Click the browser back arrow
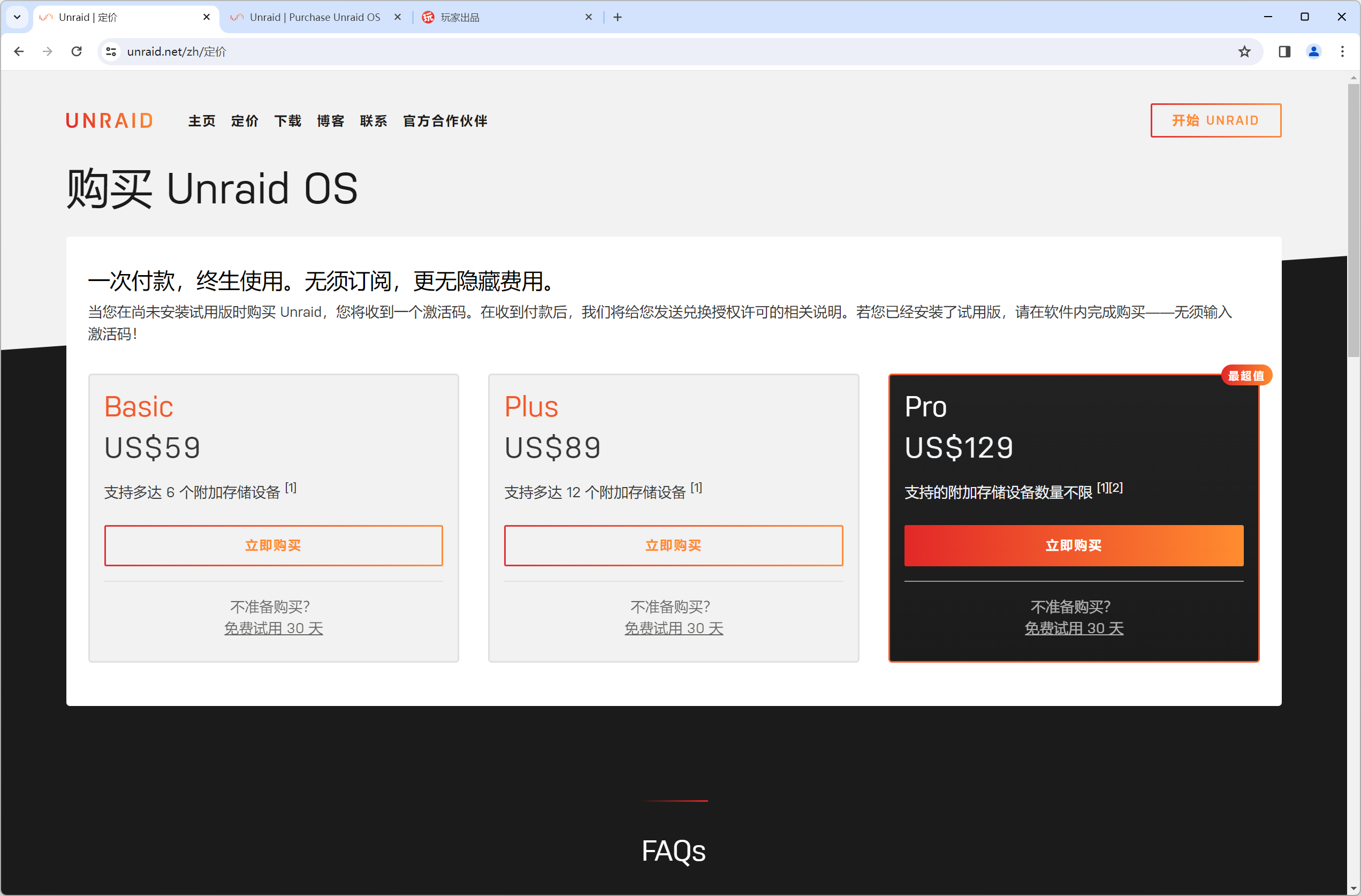 19,51
